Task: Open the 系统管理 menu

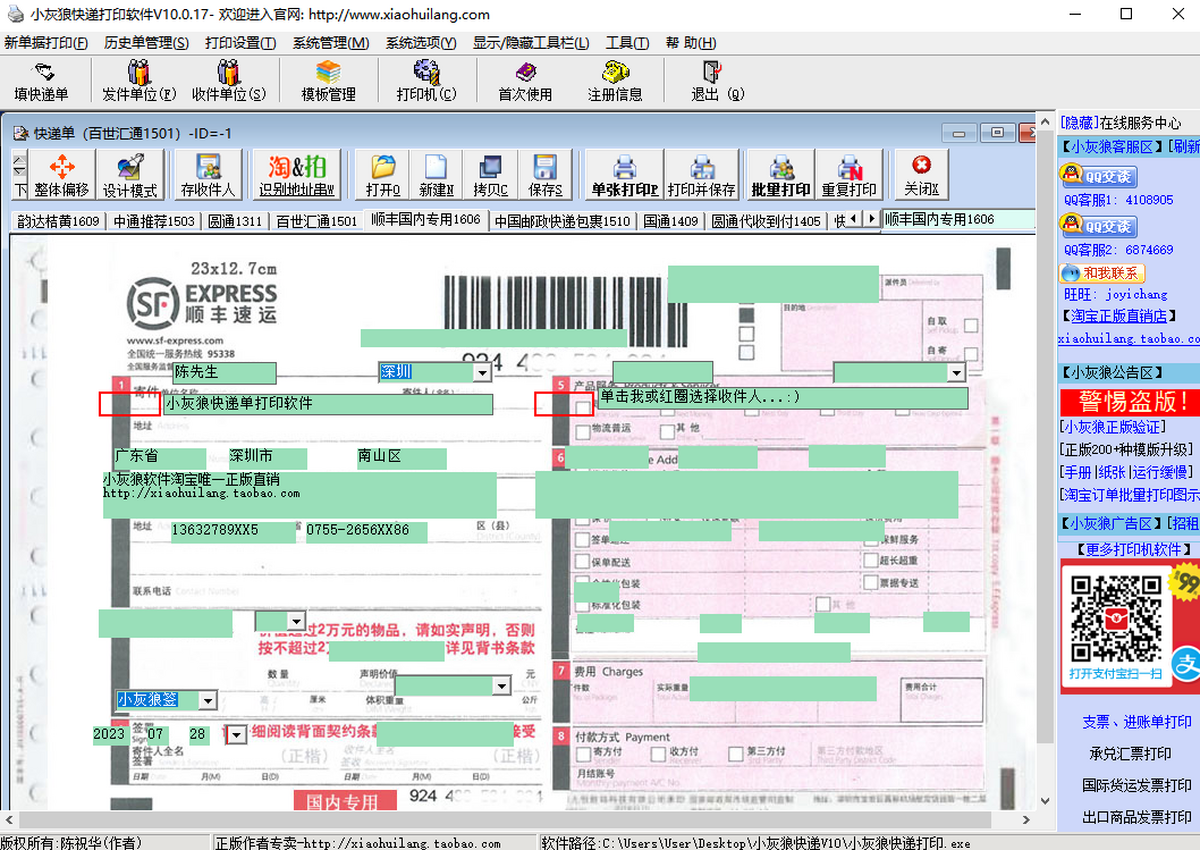Action: (x=331, y=43)
